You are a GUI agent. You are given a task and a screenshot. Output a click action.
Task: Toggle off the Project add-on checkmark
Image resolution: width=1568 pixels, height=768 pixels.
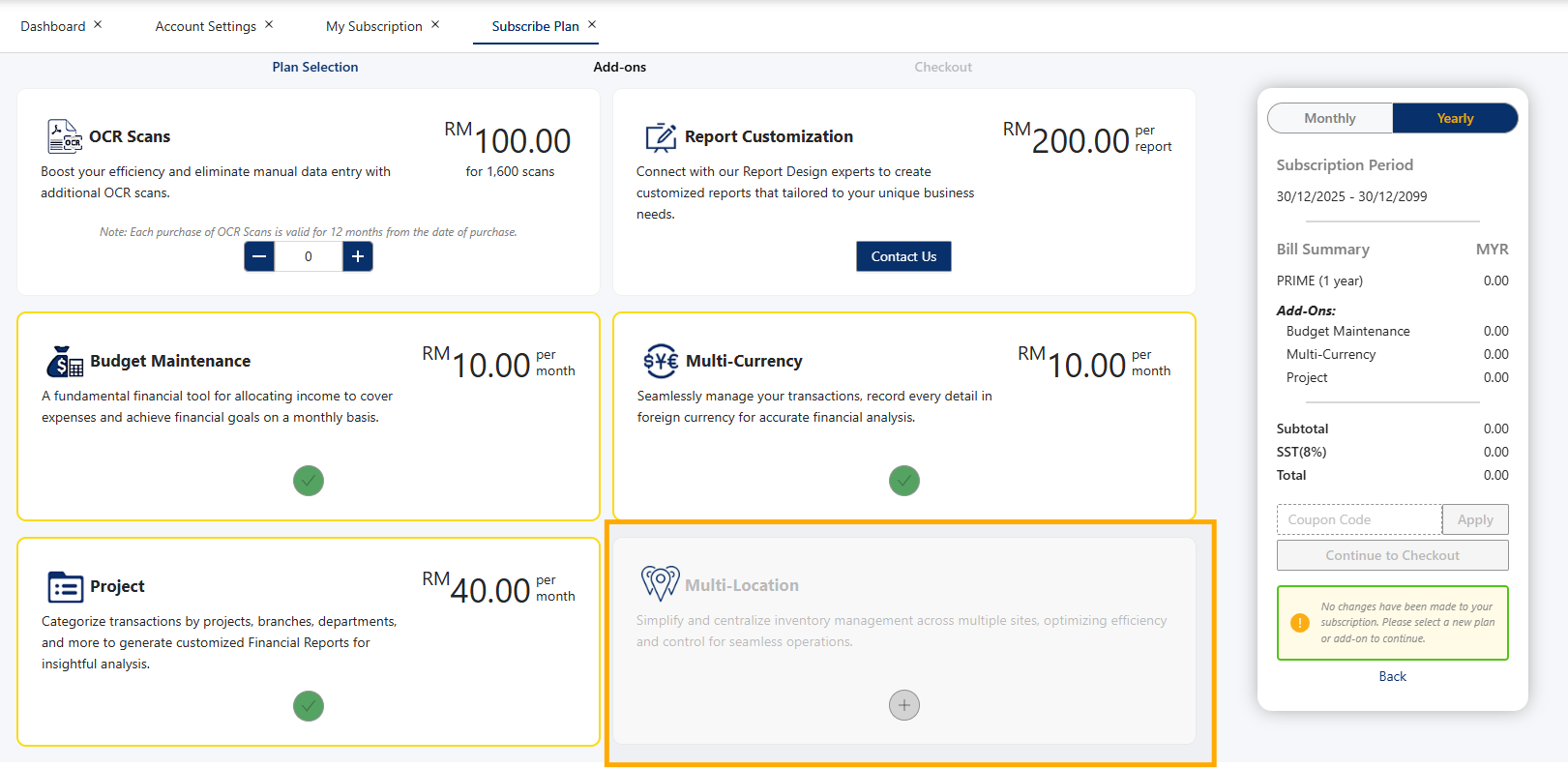[x=309, y=706]
